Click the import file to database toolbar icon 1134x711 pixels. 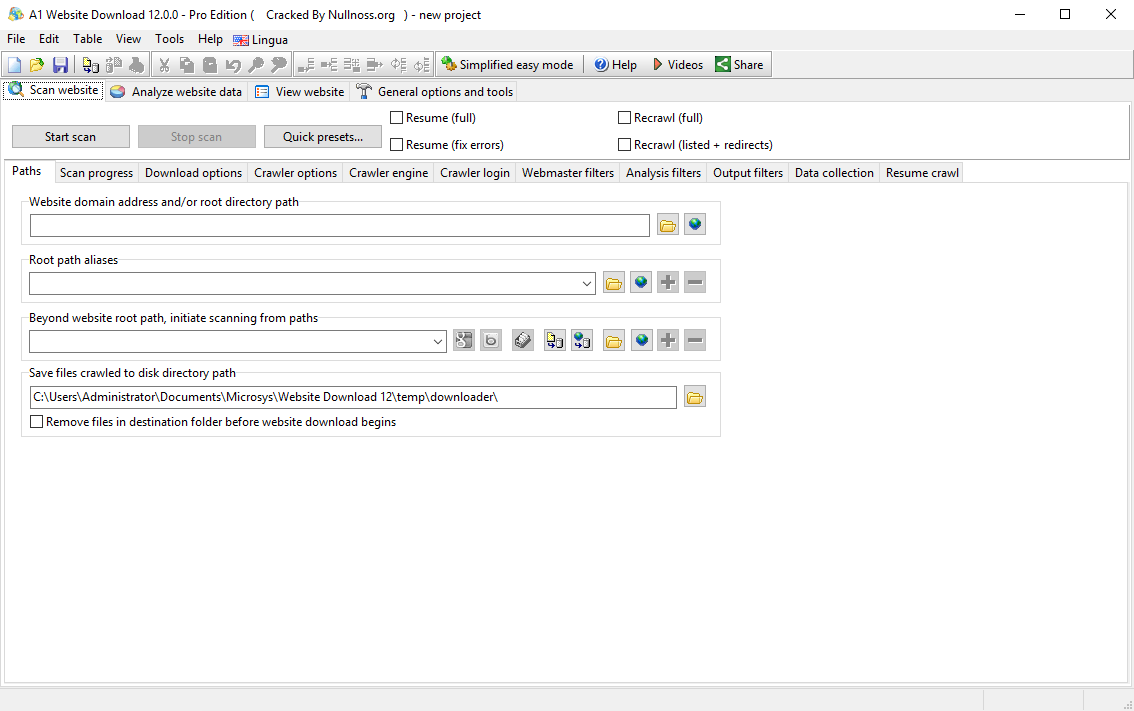pyautogui.click(x=90, y=65)
